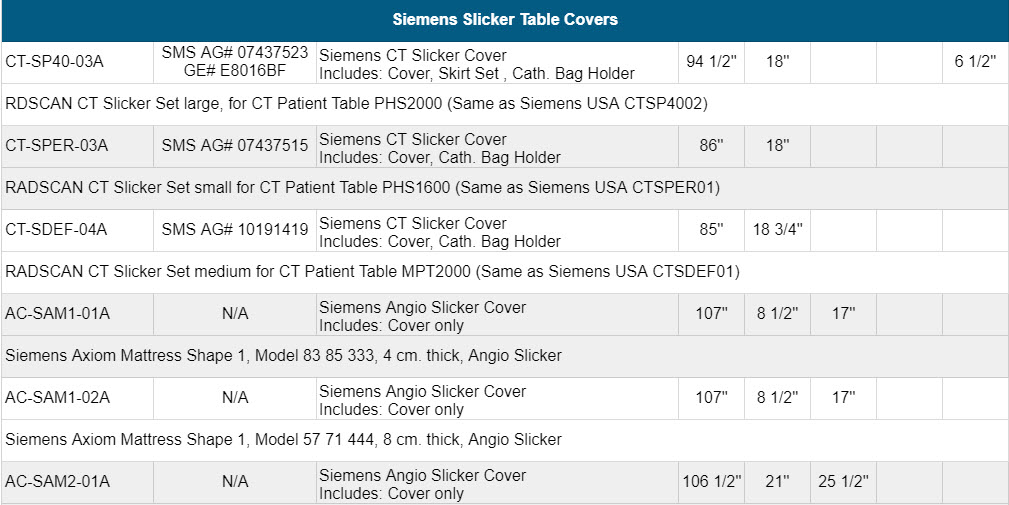The width and height of the screenshot is (1009, 505).
Task: Click the RADSCAN PHS1600 small set description
Action: pos(362,188)
